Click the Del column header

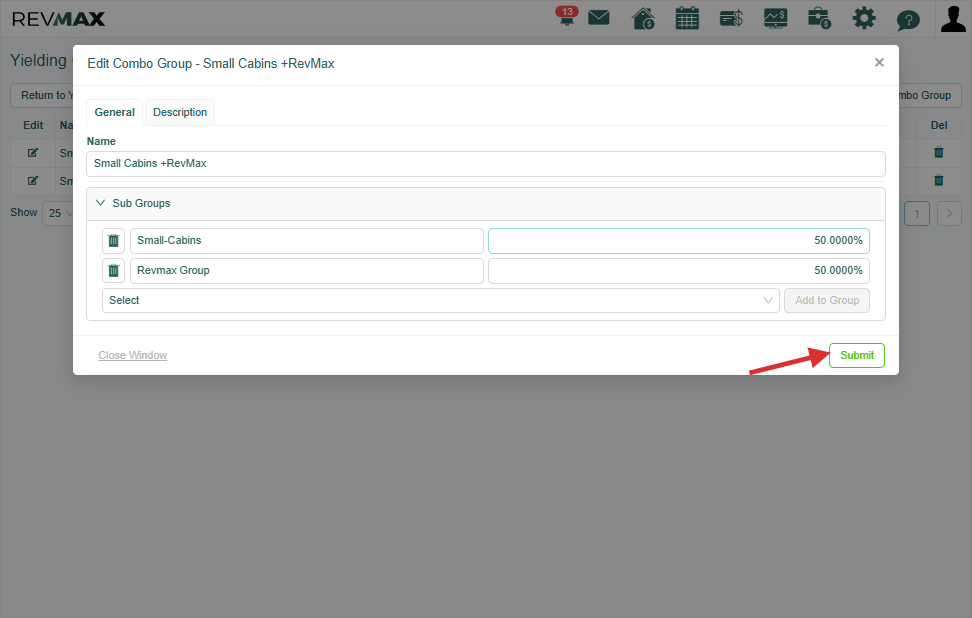[x=939, y=125]
